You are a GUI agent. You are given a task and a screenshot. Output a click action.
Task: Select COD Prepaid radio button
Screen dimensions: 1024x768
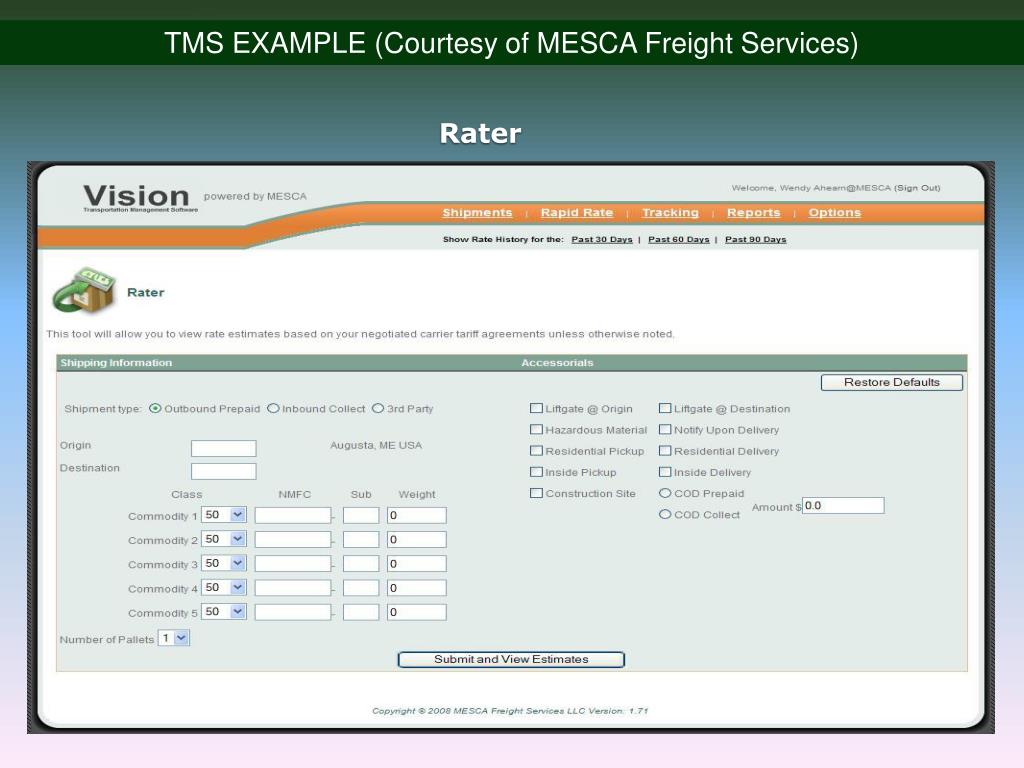click(665, 493)
